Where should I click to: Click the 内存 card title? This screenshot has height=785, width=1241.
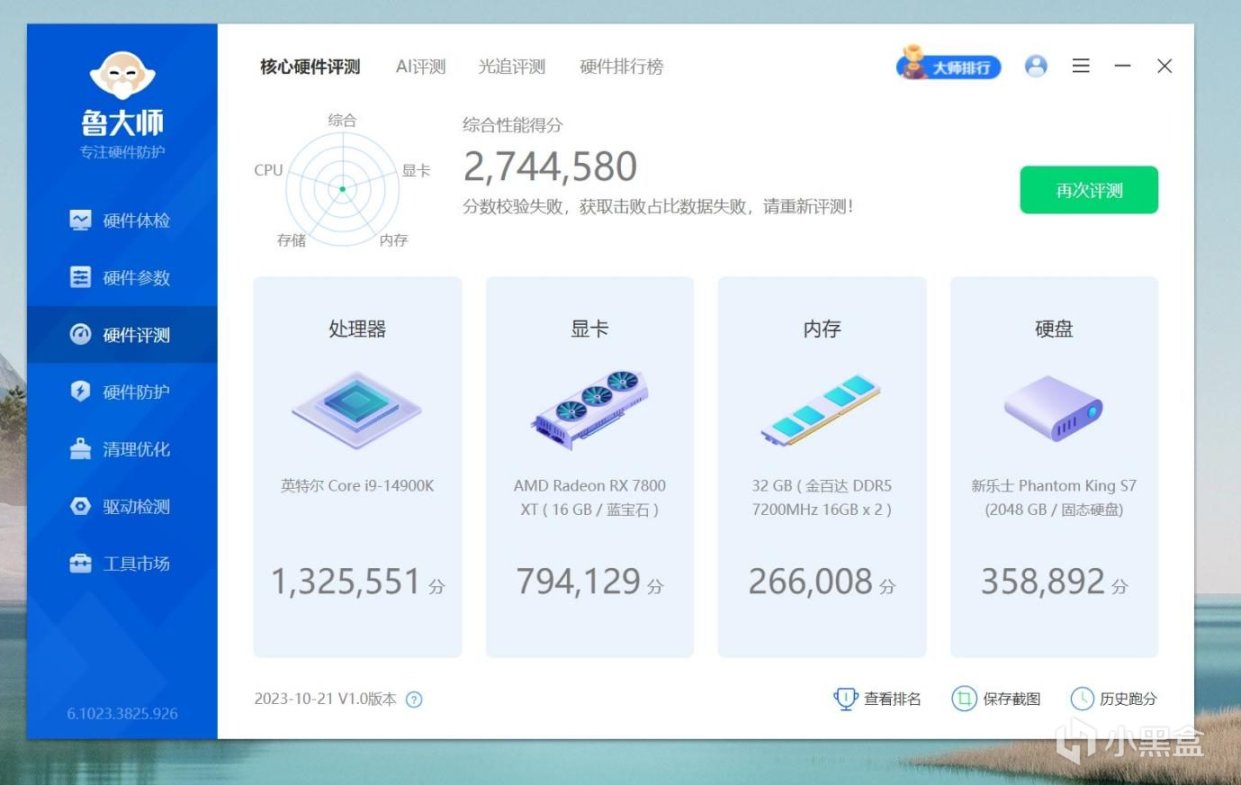(x=822, y=329)
